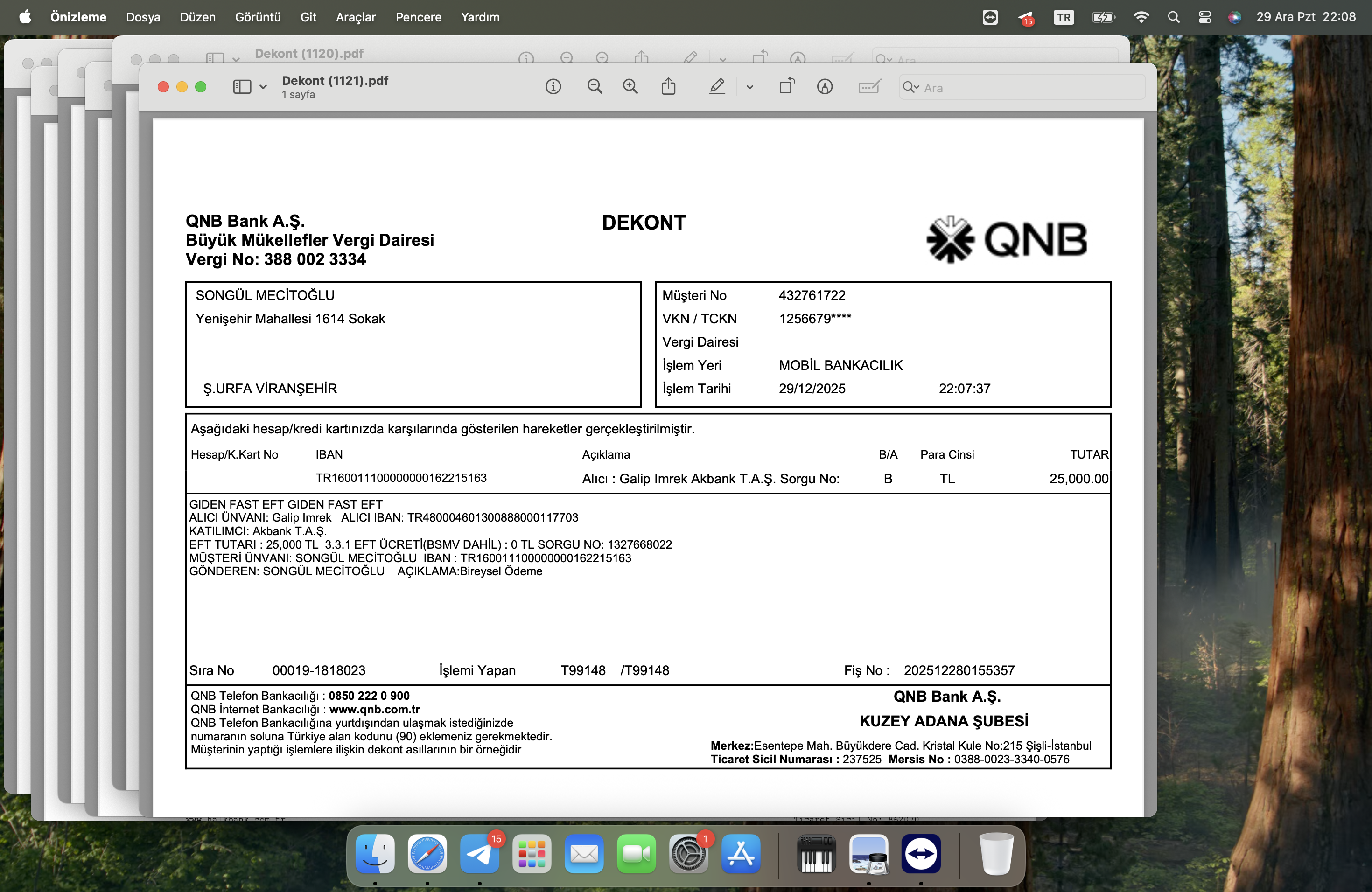The width and height of the screenshot is (1372, 892).
Task: Click the transaction date 29/12/2025
Action: coord(812,389)
